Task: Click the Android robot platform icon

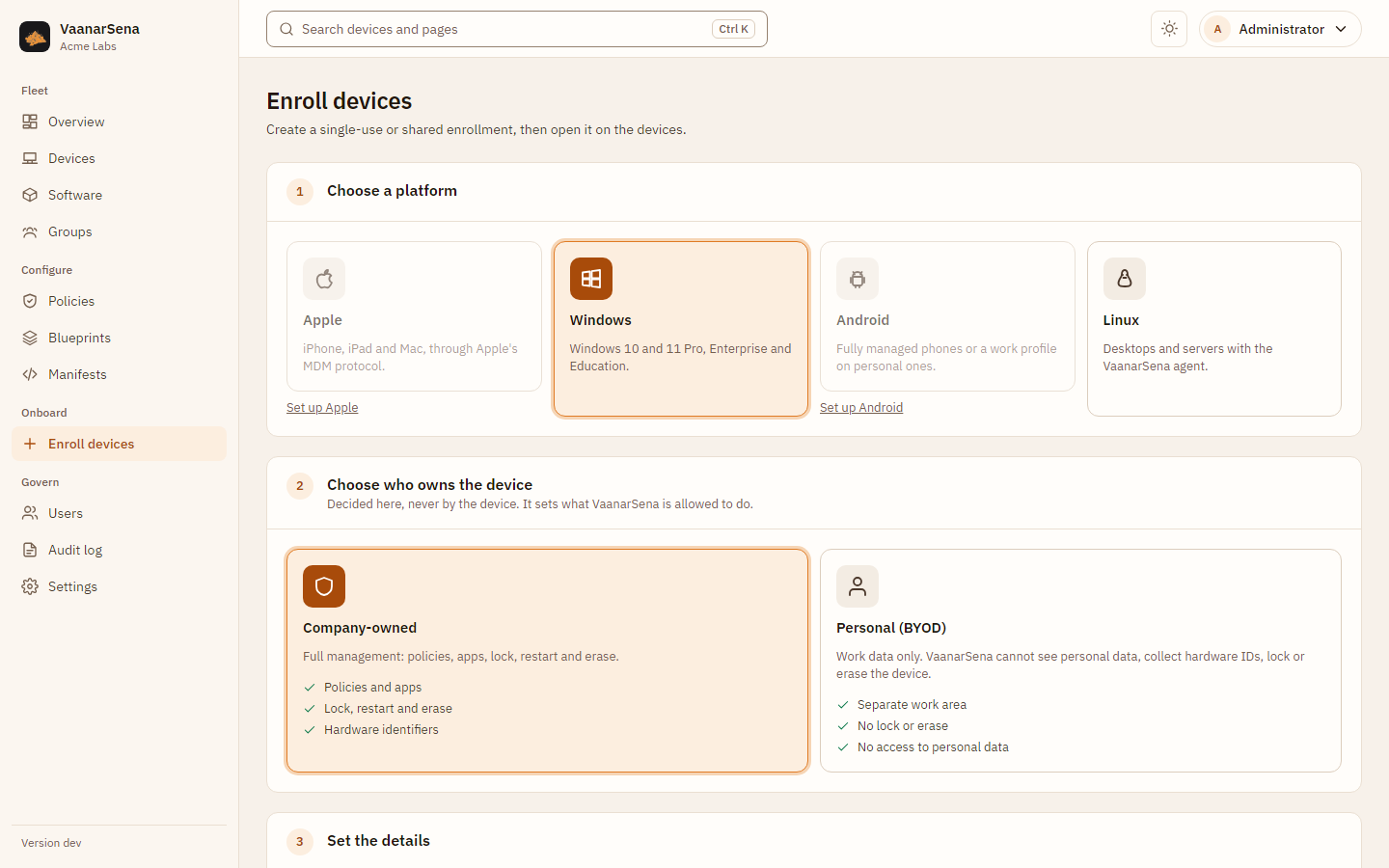Action: [x=858, y=279]
